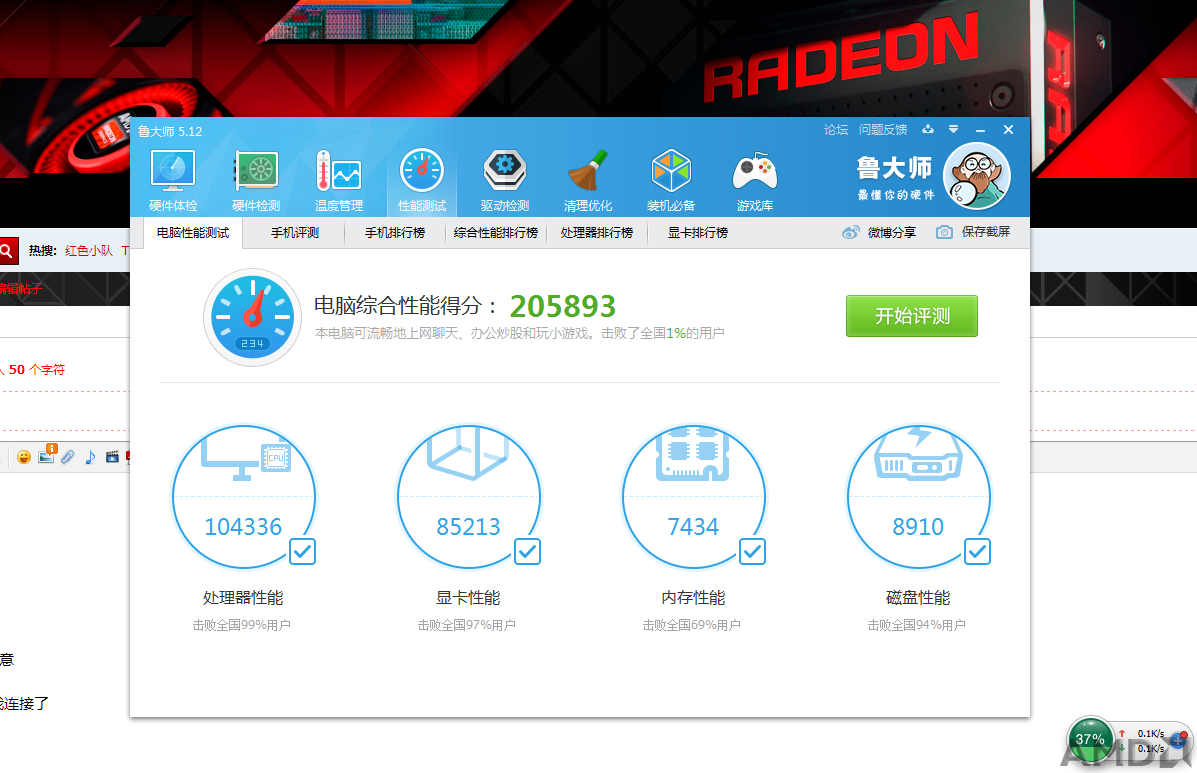Add attachment using the paperclip icon in editor
The height and width of the screenshot is (773, 1197).
[x=68, y=457]
